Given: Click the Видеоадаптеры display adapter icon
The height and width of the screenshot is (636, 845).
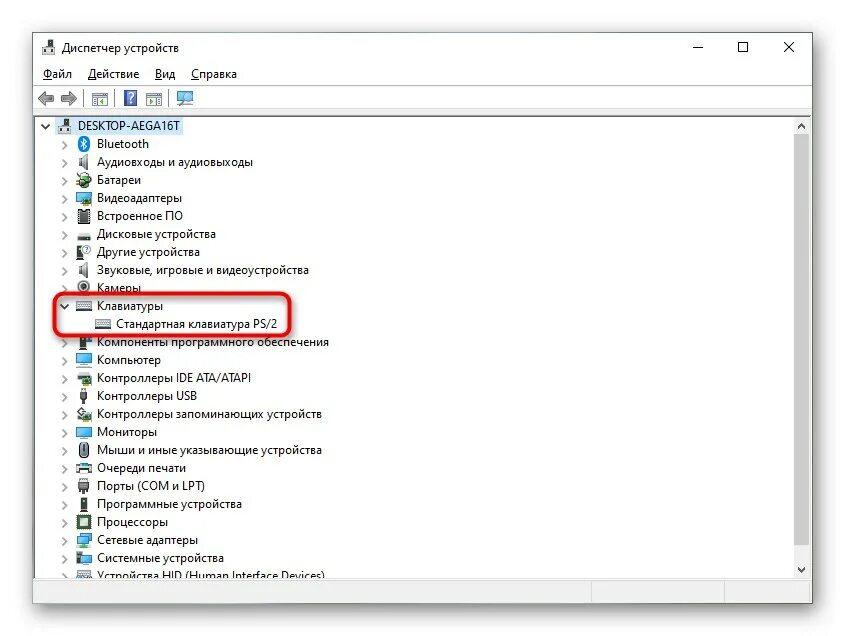Looking at the screenshot, I should click(84, 198).
